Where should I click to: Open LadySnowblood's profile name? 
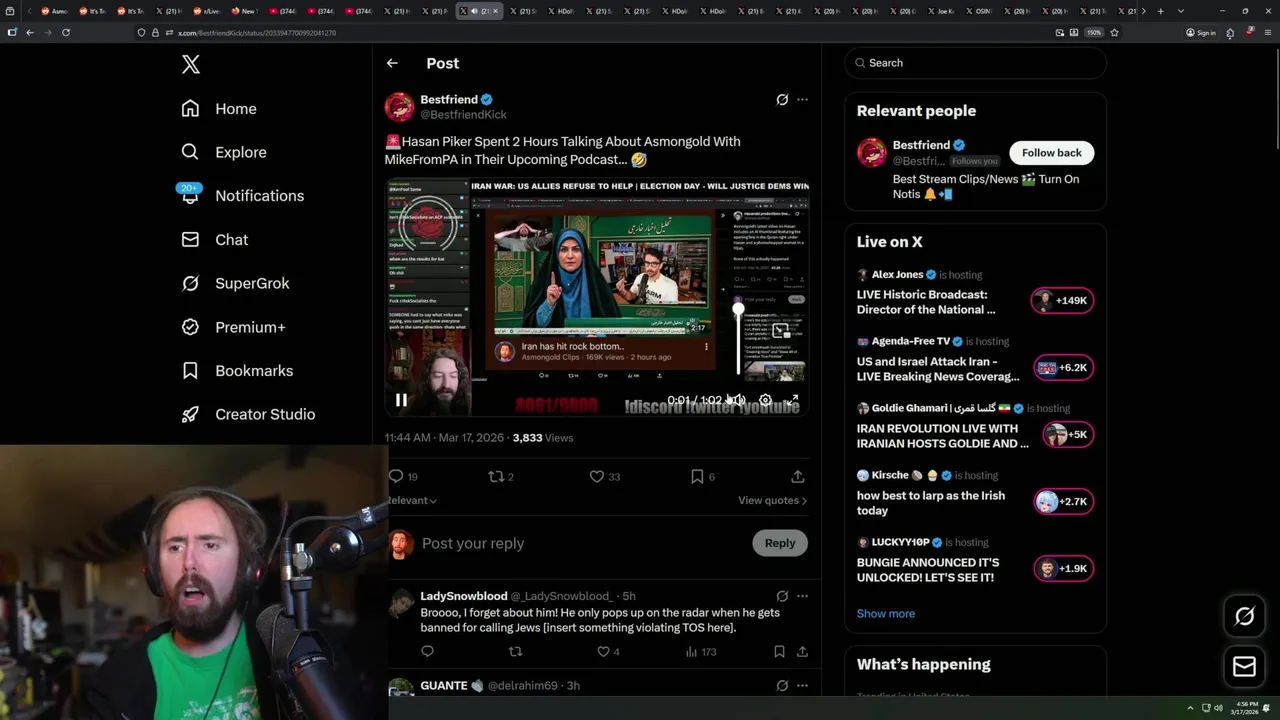(464, 596)
